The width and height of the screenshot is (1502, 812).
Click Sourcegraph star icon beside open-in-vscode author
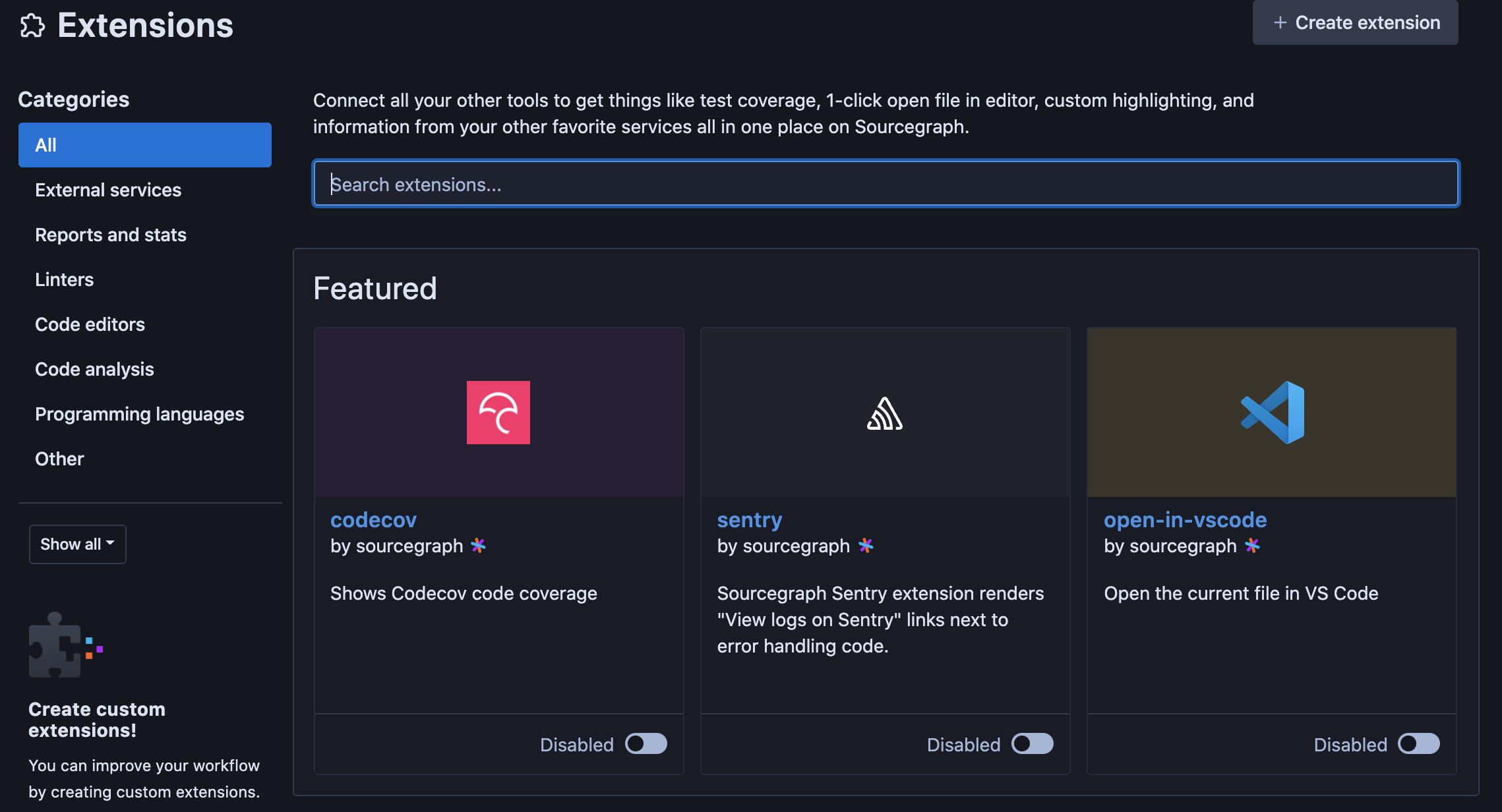coord(1252,546)
